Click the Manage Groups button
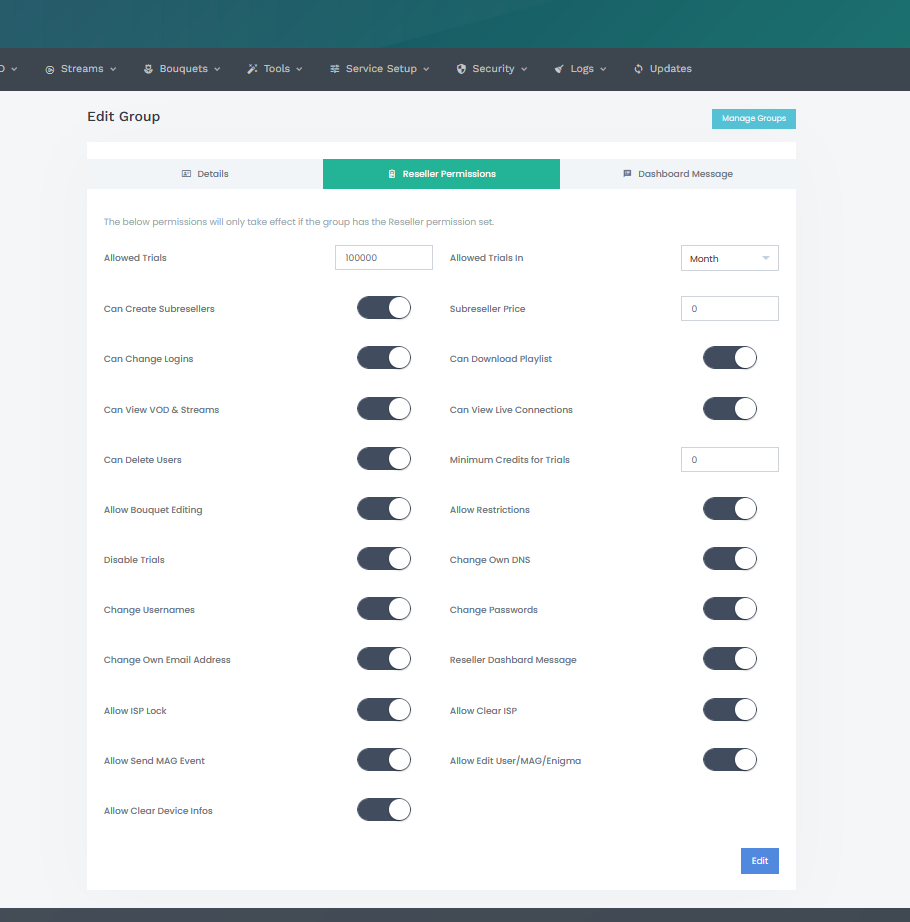Image resolution: width=910 pixels, height=922 pixels. pyautogui.click(x=753, y=118)
